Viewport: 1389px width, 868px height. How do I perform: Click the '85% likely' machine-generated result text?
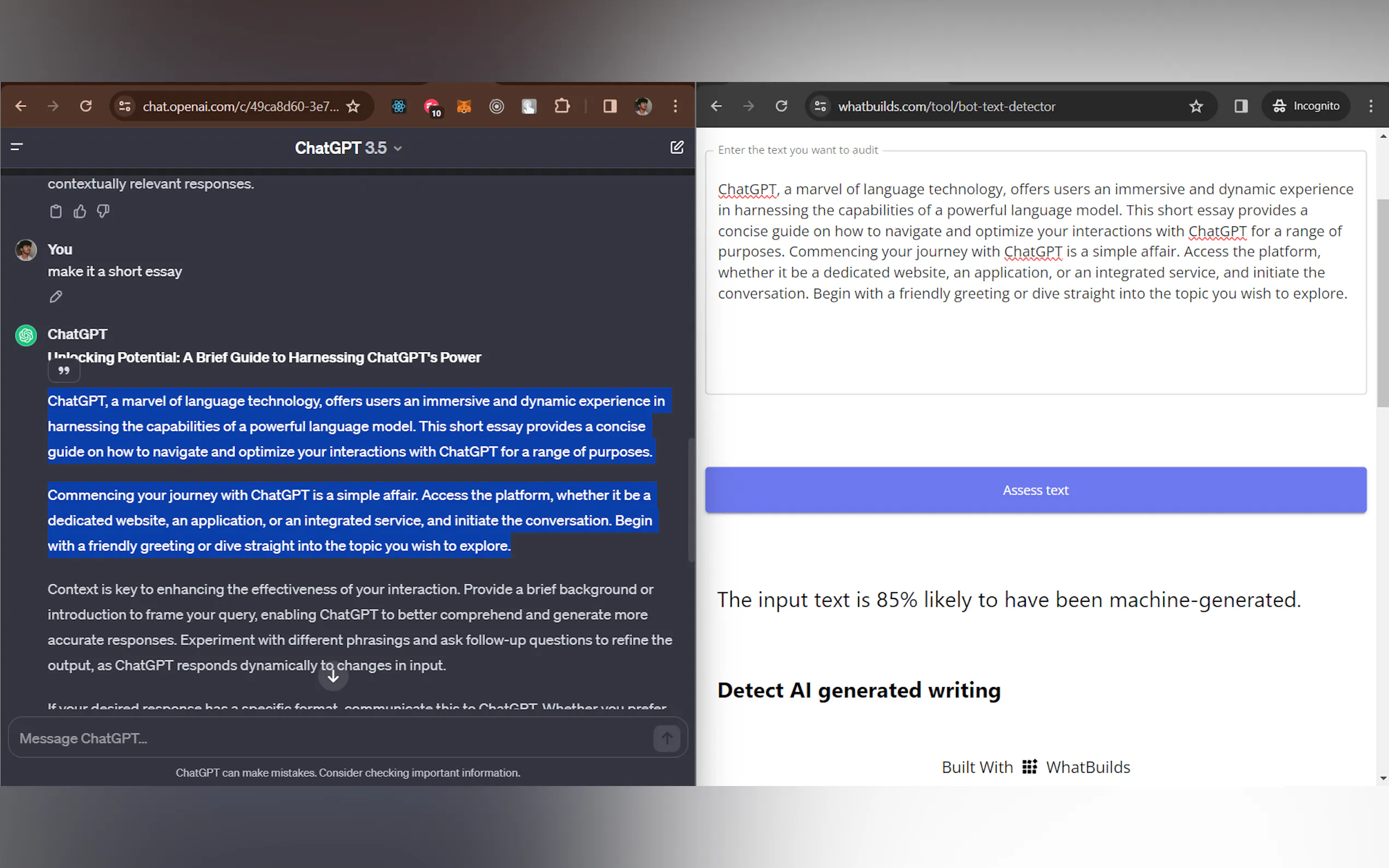[1009, 600]
